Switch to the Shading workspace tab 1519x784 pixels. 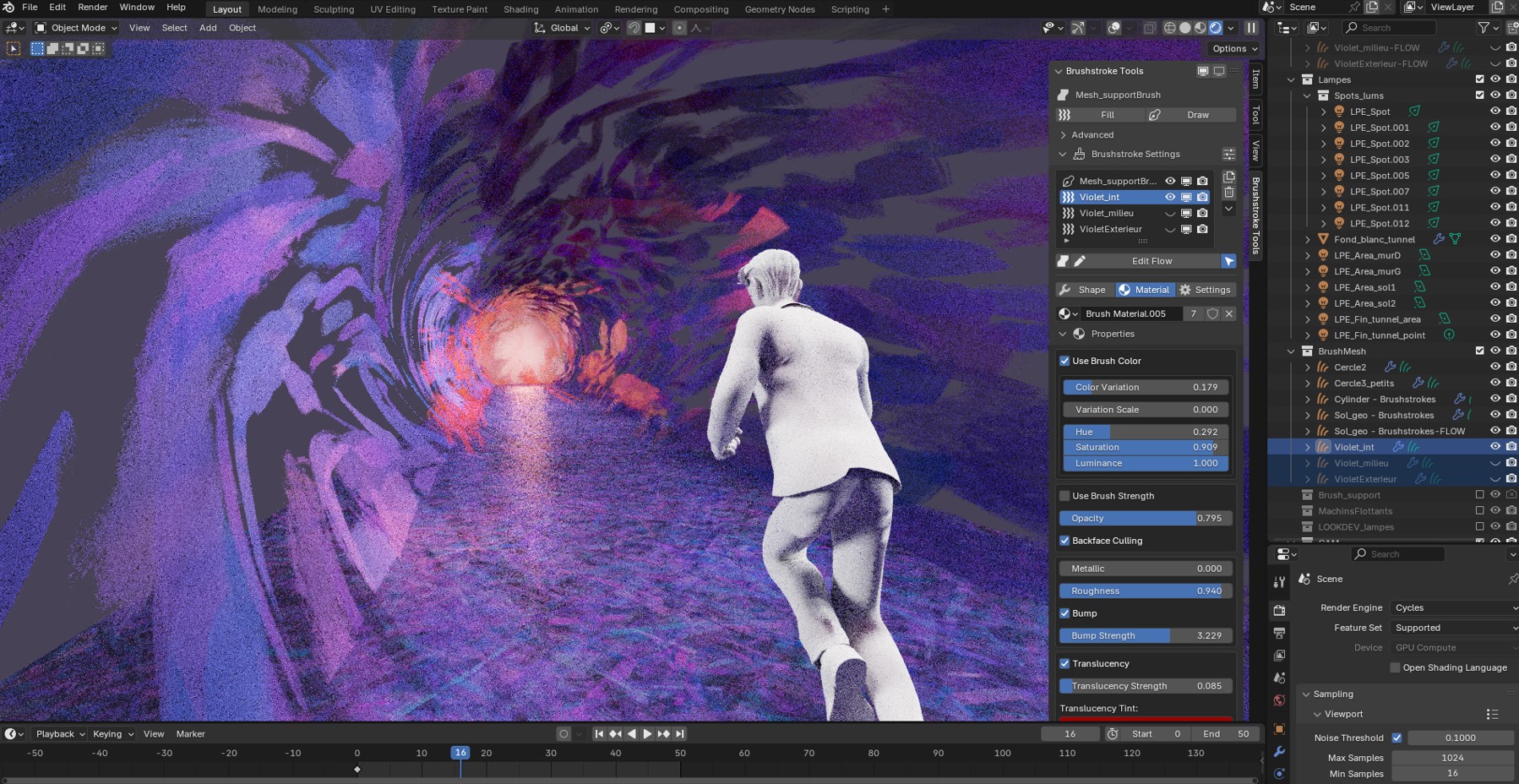tap(520, 9)
